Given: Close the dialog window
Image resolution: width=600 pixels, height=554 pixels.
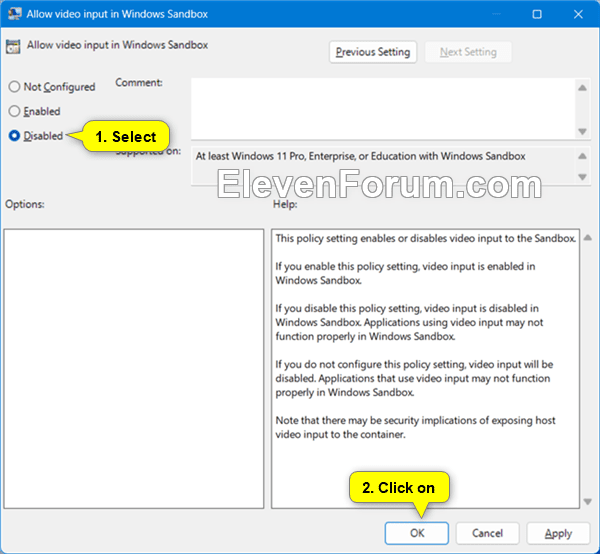Looking at the screenshot, I should 578,14.
